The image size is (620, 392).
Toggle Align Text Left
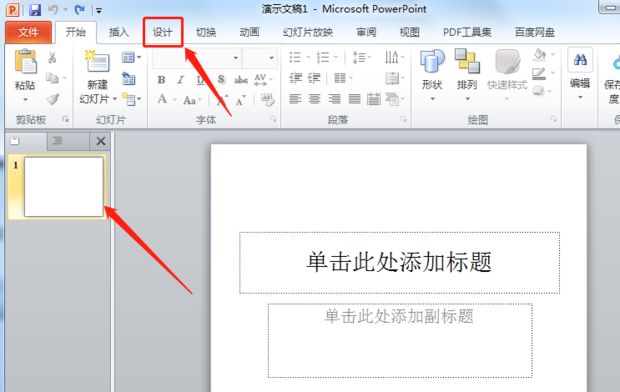tap(295, 99)
